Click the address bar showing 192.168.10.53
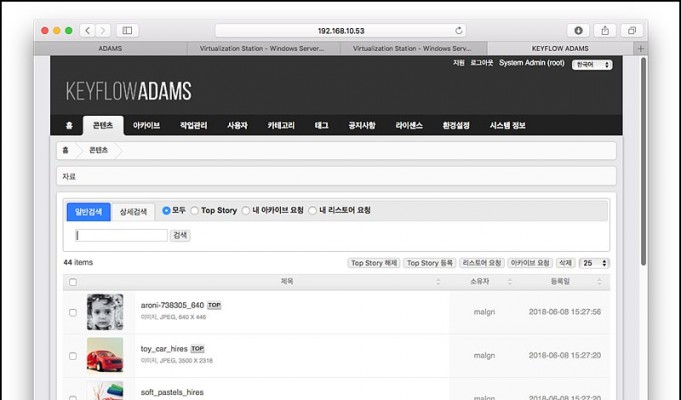Screen dimensions: 681x400 (341, 30)
